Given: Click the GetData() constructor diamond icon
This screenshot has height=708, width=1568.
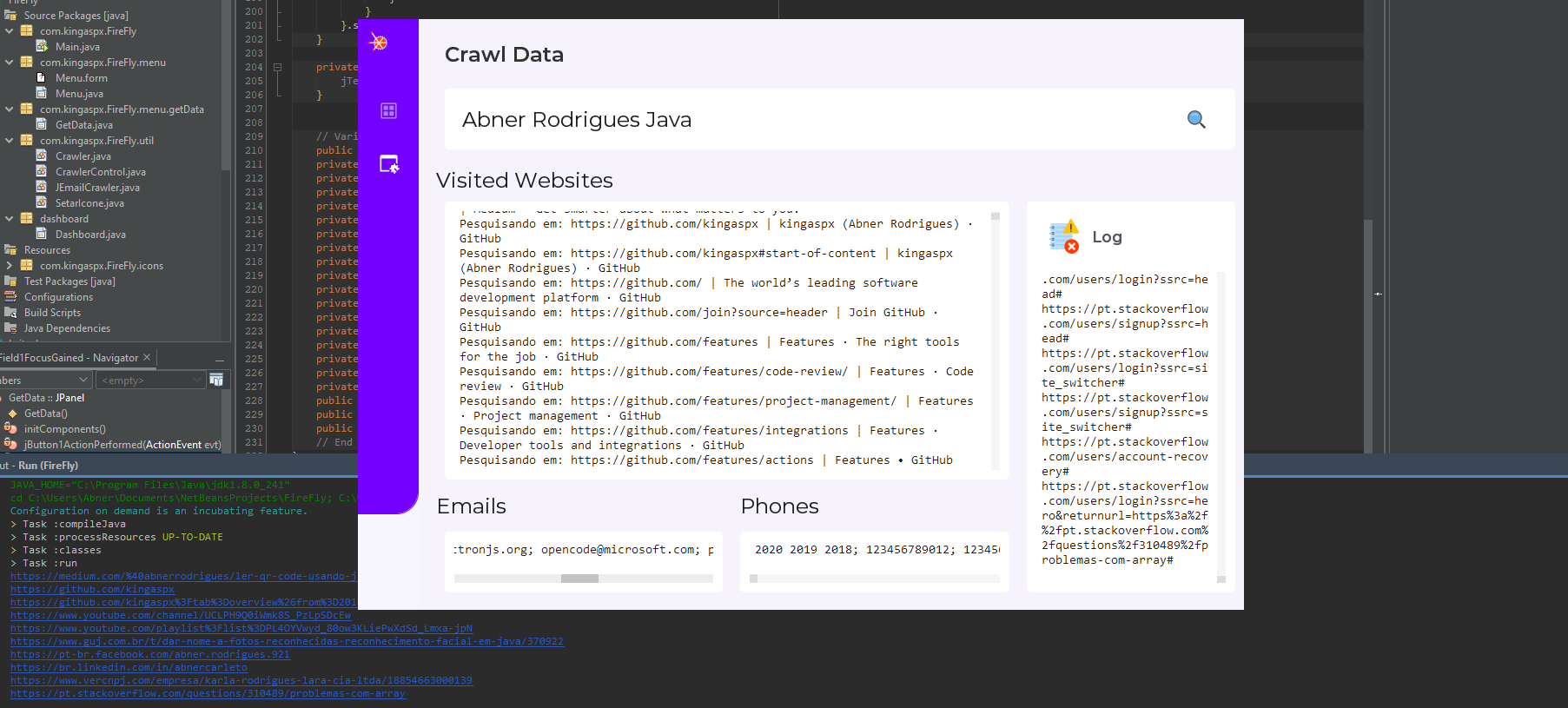Looking at the screenshot, I should [12, 414].
